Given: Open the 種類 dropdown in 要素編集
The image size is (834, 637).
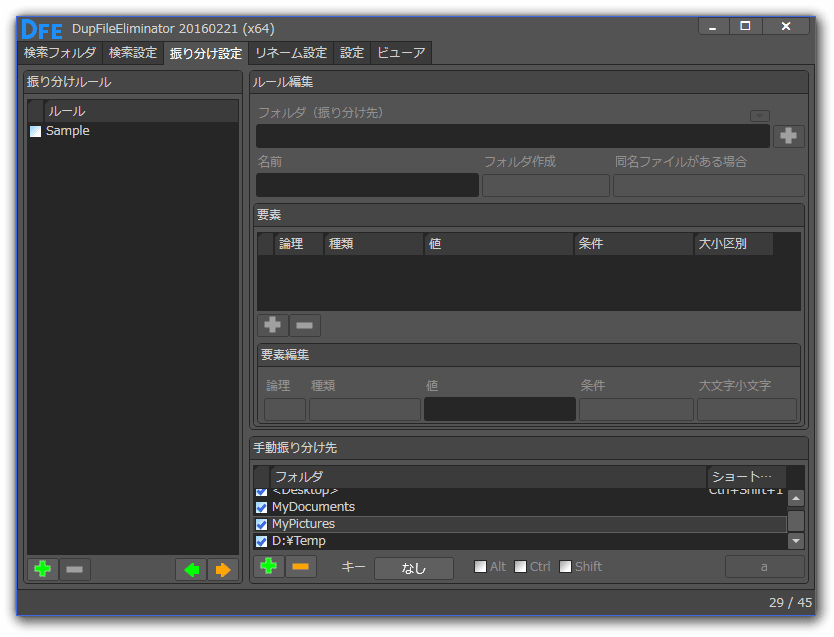Looking at the screenshot, I should (365, 409).
